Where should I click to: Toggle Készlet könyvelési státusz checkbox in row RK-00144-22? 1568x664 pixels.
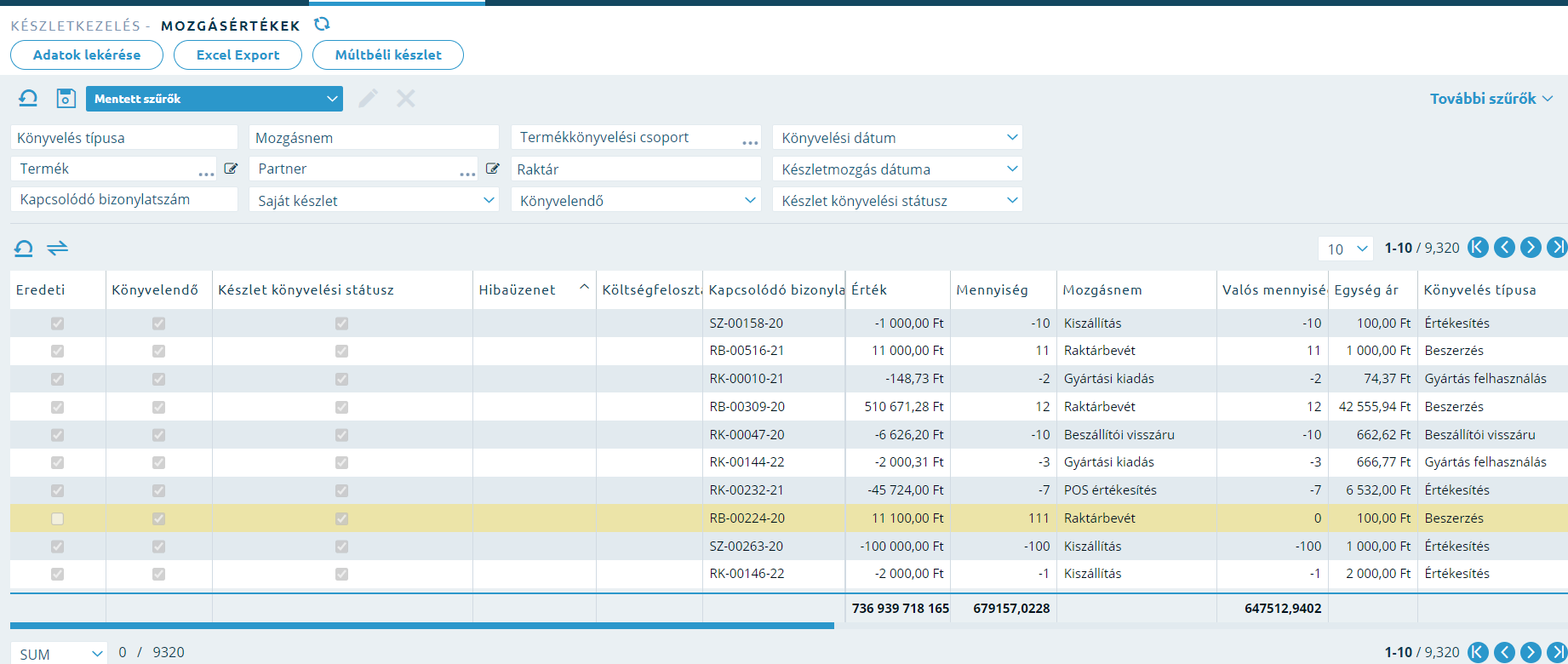(x=341, y=462)
